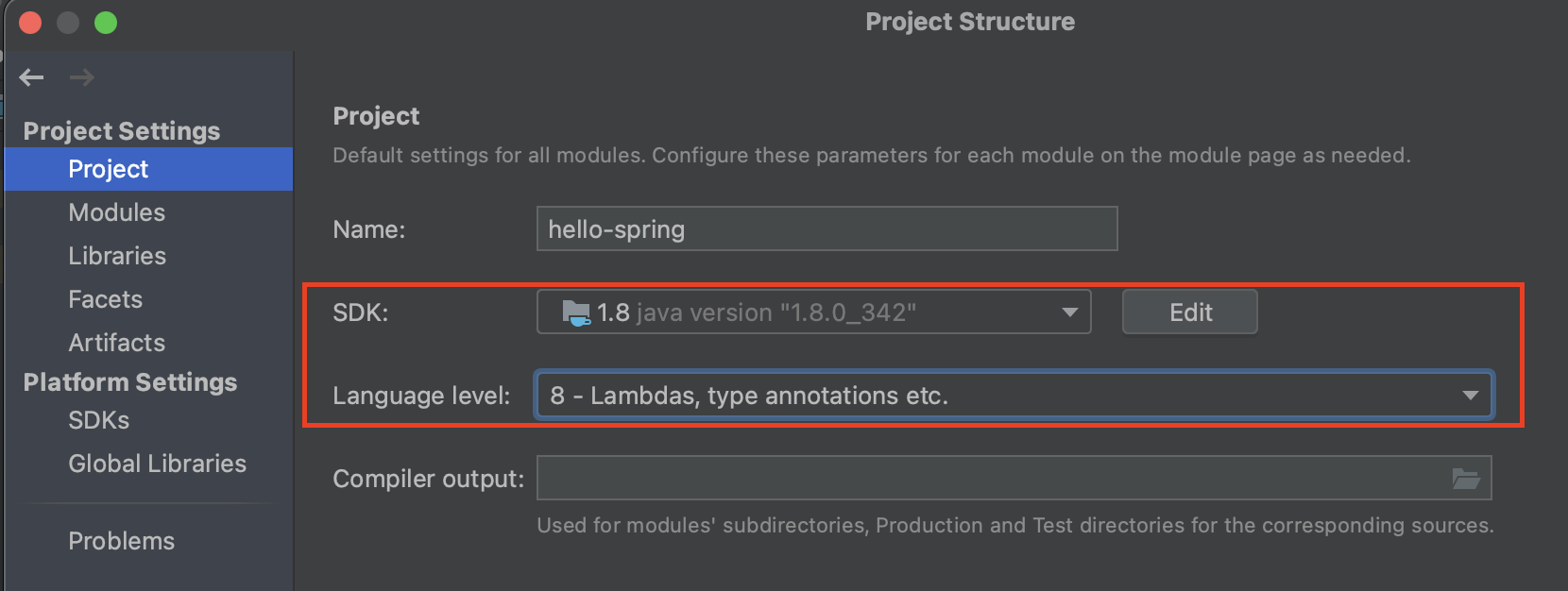Click the folder browse icon in Compiler output

(x=1465, y=479)
